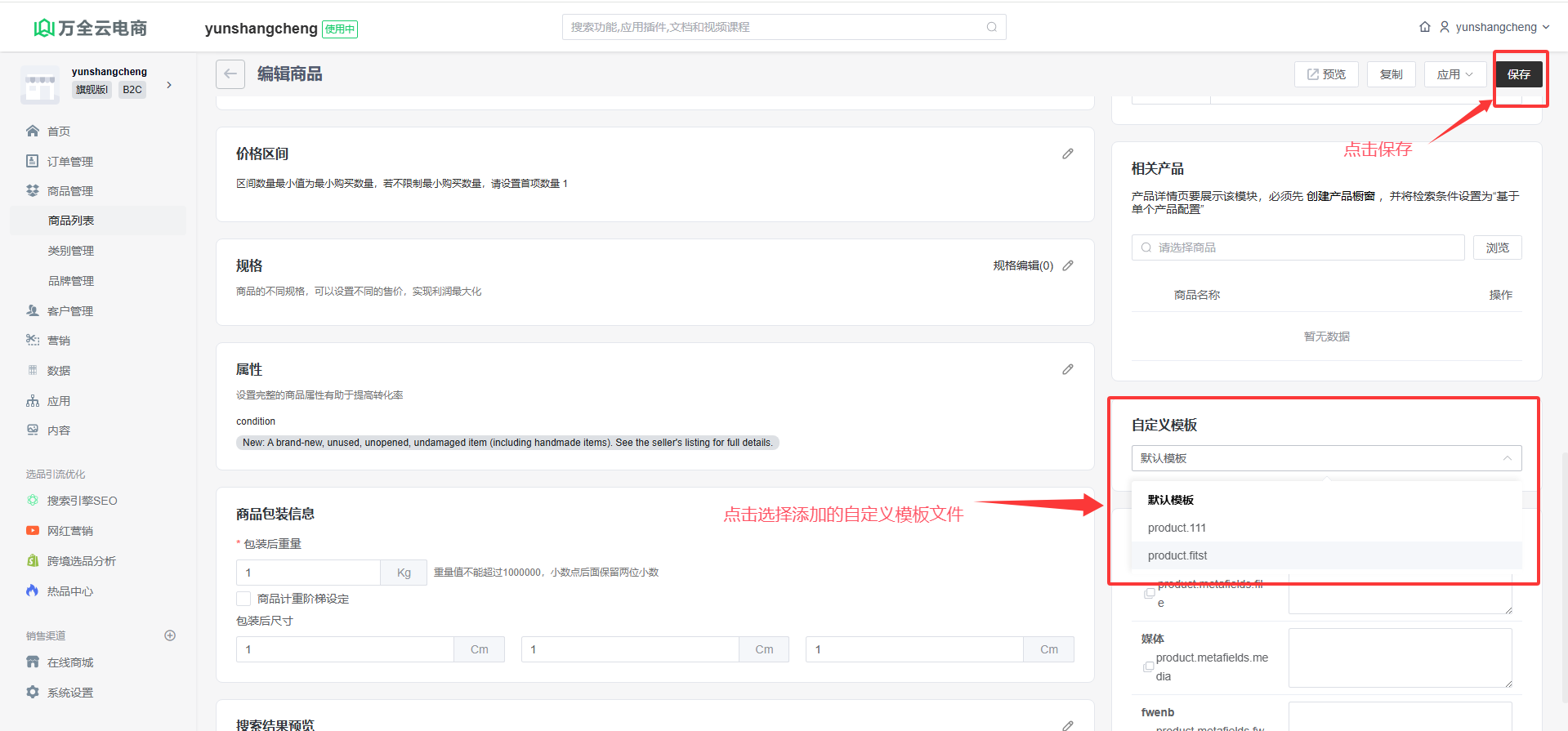This screenshot has height=731, width=1568.
Task: Expand the 应用 dropdown button
Action: 1454,74
